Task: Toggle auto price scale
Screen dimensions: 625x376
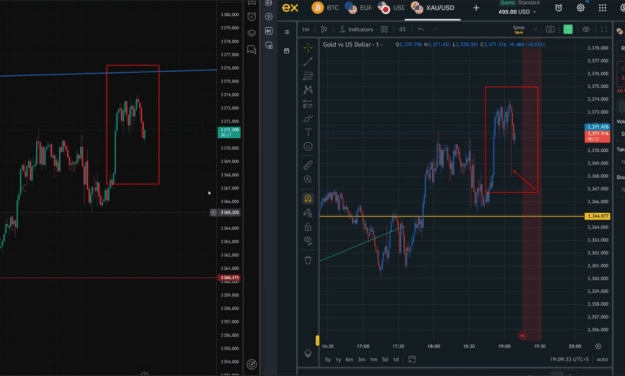Action: click(x=602, y=359)
